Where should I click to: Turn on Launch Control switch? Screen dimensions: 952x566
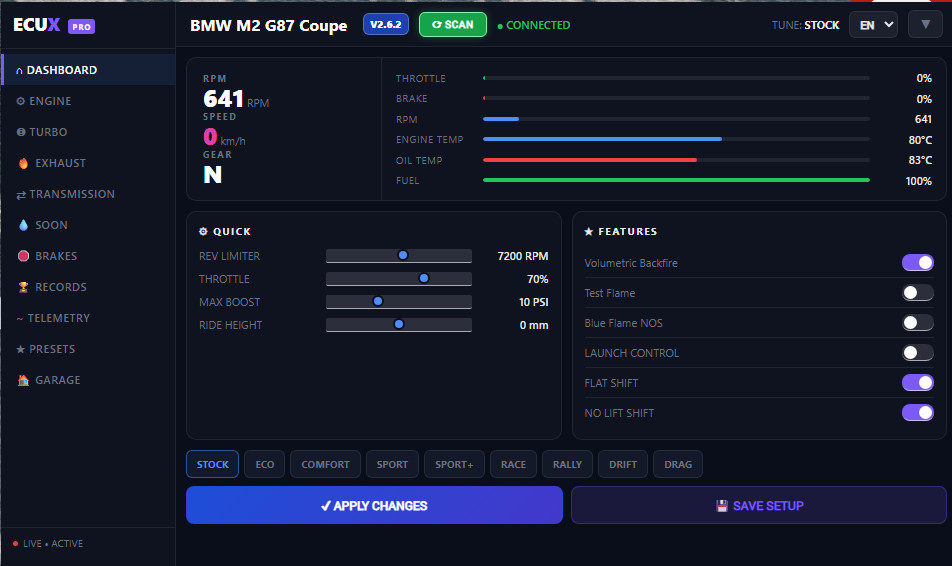coord(917,353)
